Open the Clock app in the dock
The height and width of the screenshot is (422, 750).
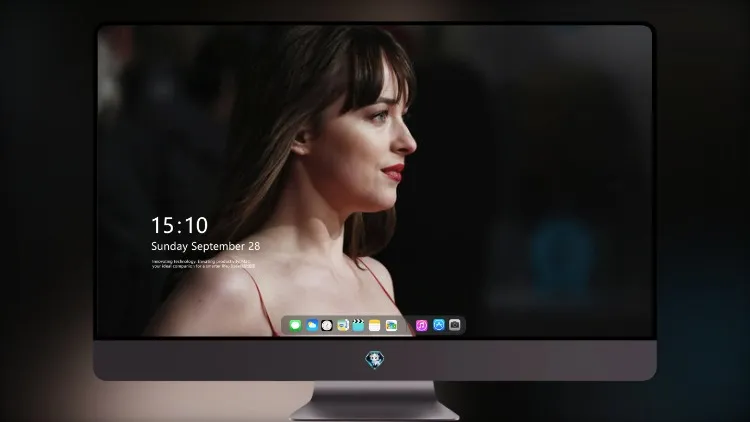click(x=327, y=325)
